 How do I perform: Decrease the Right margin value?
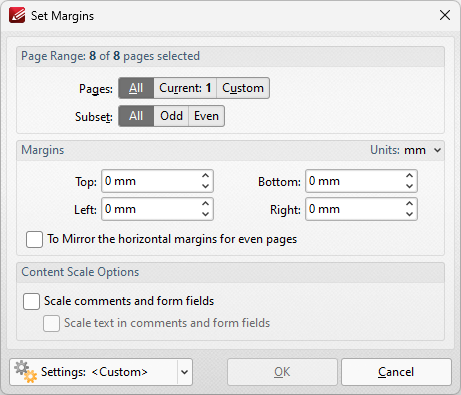coord(410,215)
